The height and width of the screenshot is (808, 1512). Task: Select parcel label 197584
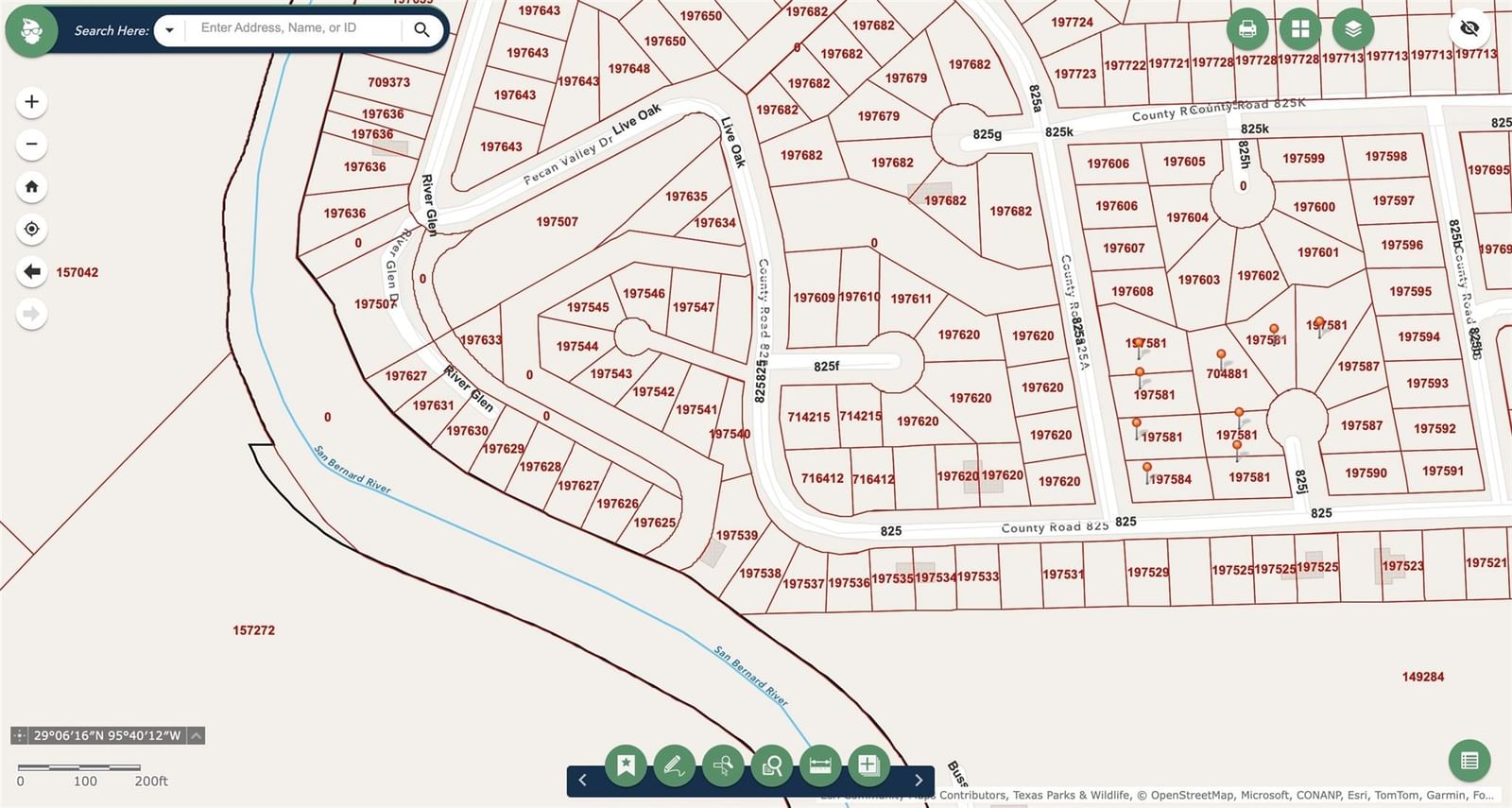point(1170,480)
